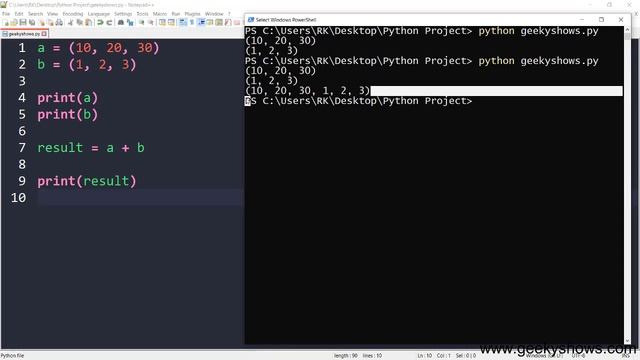Click the code line 'a = (10, 20, 30)'

pyautogui.click(x=98, y=48)
